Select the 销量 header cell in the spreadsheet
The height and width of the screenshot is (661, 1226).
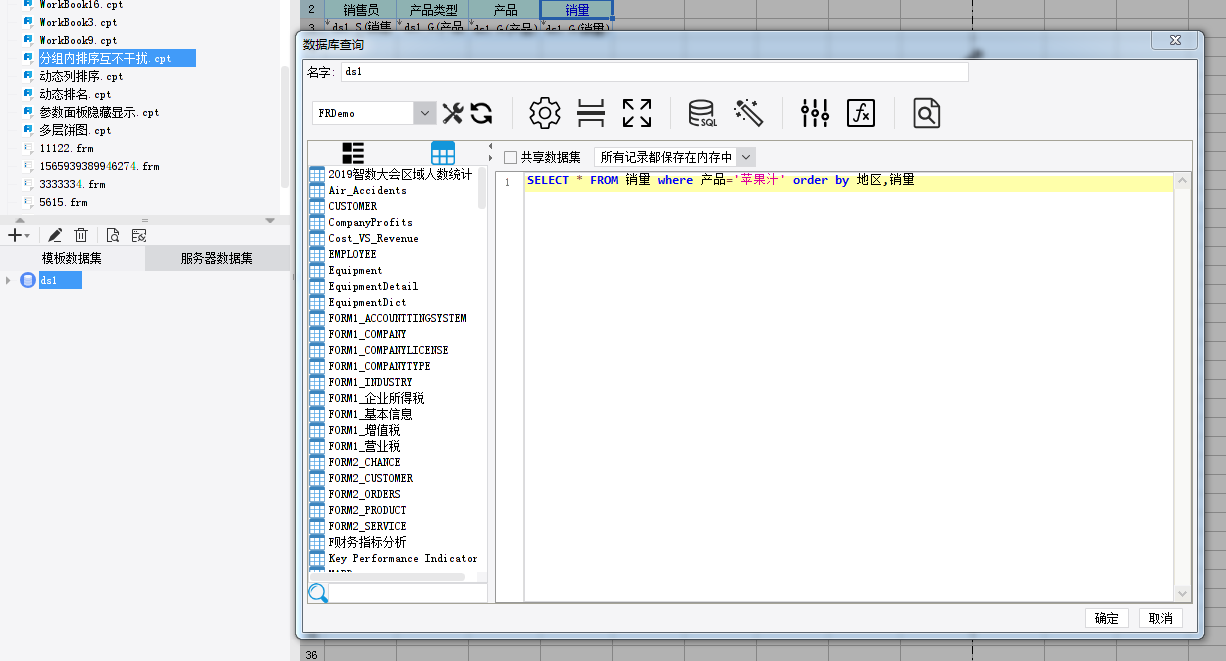pos(577,9)
